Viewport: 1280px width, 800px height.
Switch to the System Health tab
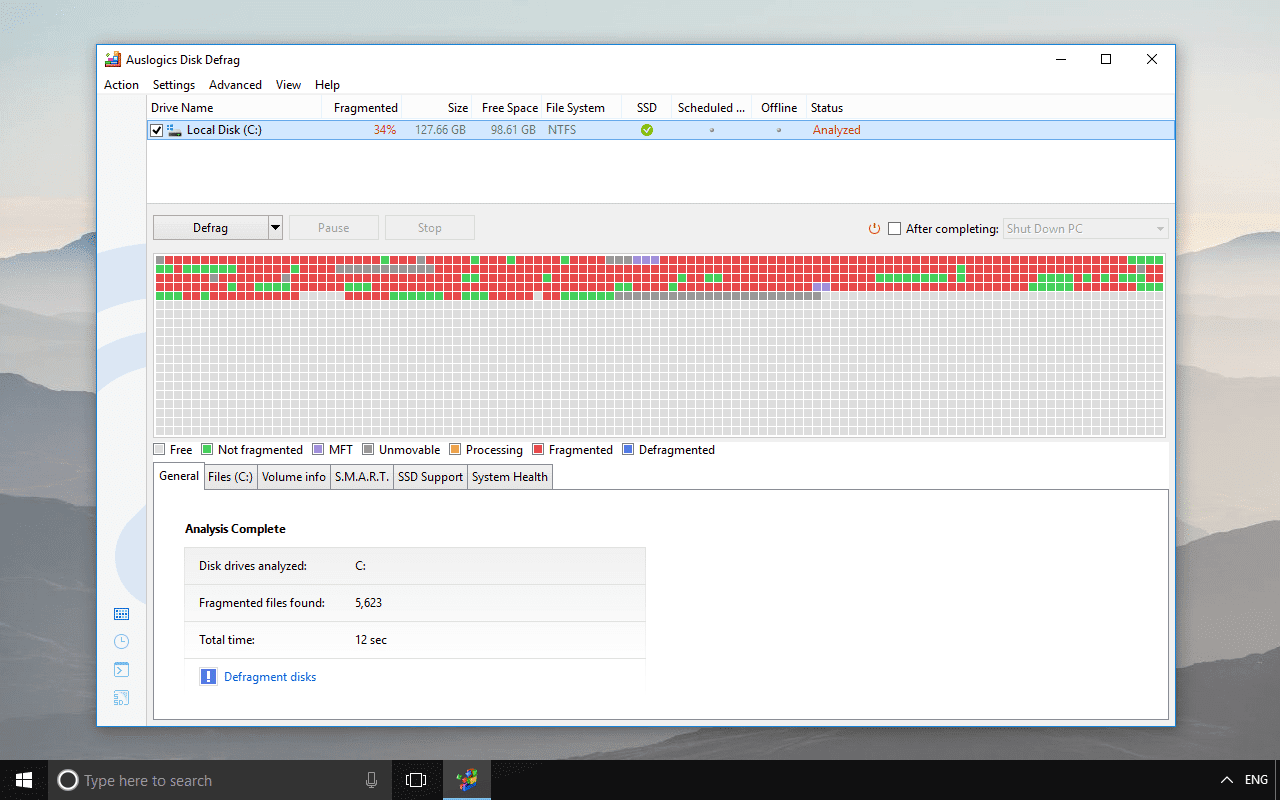(509, 477)
